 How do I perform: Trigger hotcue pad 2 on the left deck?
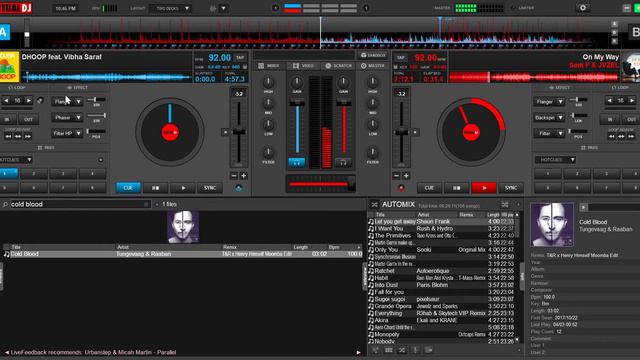point(34,173)
